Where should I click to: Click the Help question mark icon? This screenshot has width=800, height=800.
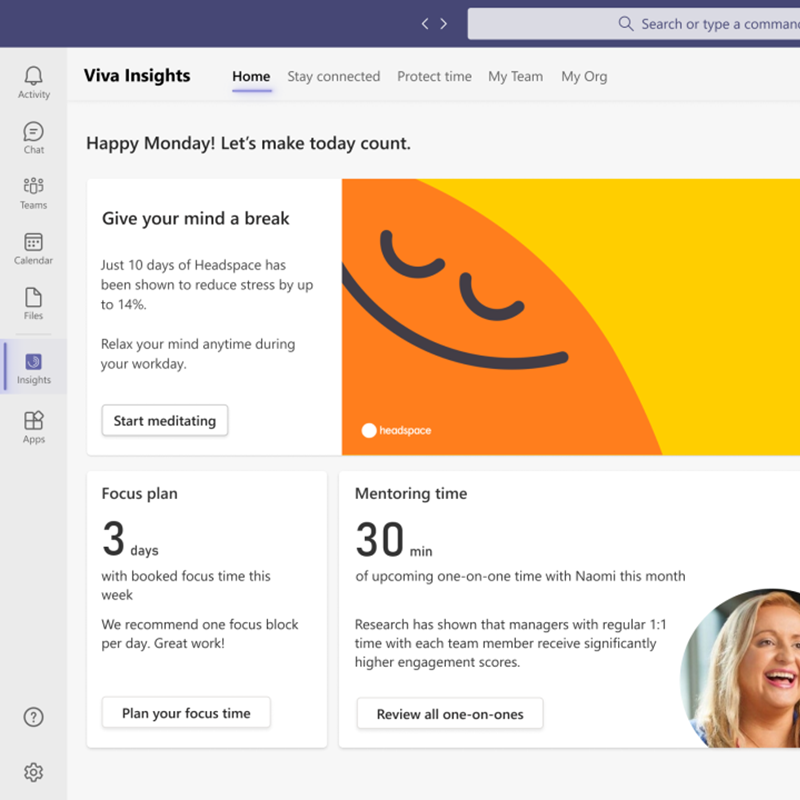coord(34,717)
